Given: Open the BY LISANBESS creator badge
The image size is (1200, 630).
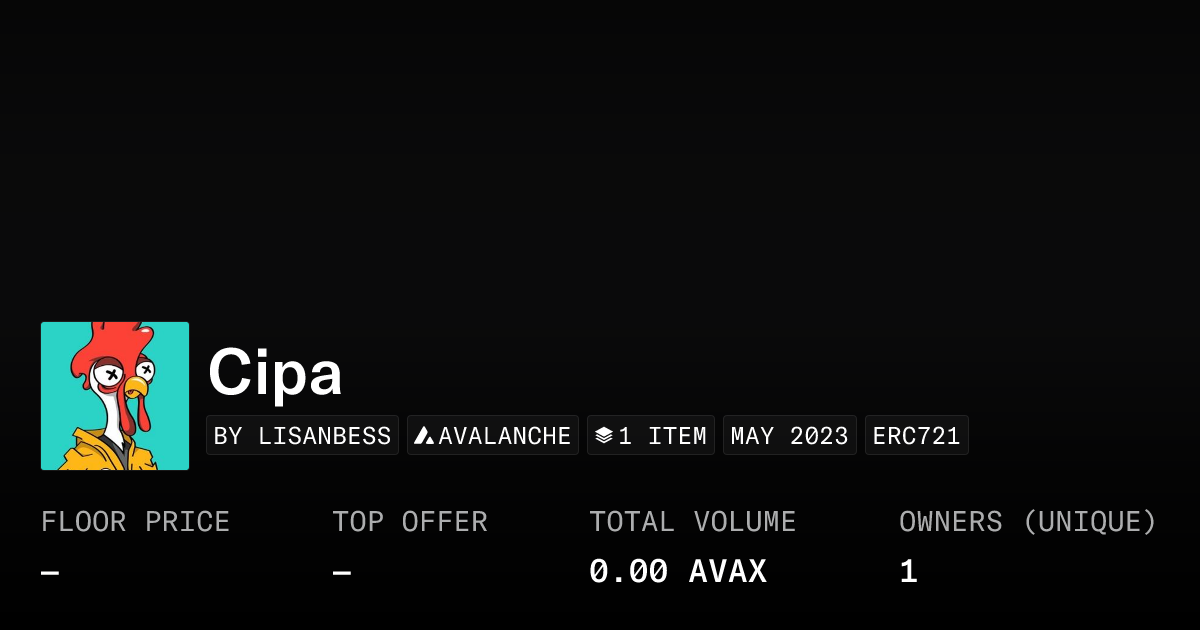Looking at the screenshot, I should click(302, 436).
